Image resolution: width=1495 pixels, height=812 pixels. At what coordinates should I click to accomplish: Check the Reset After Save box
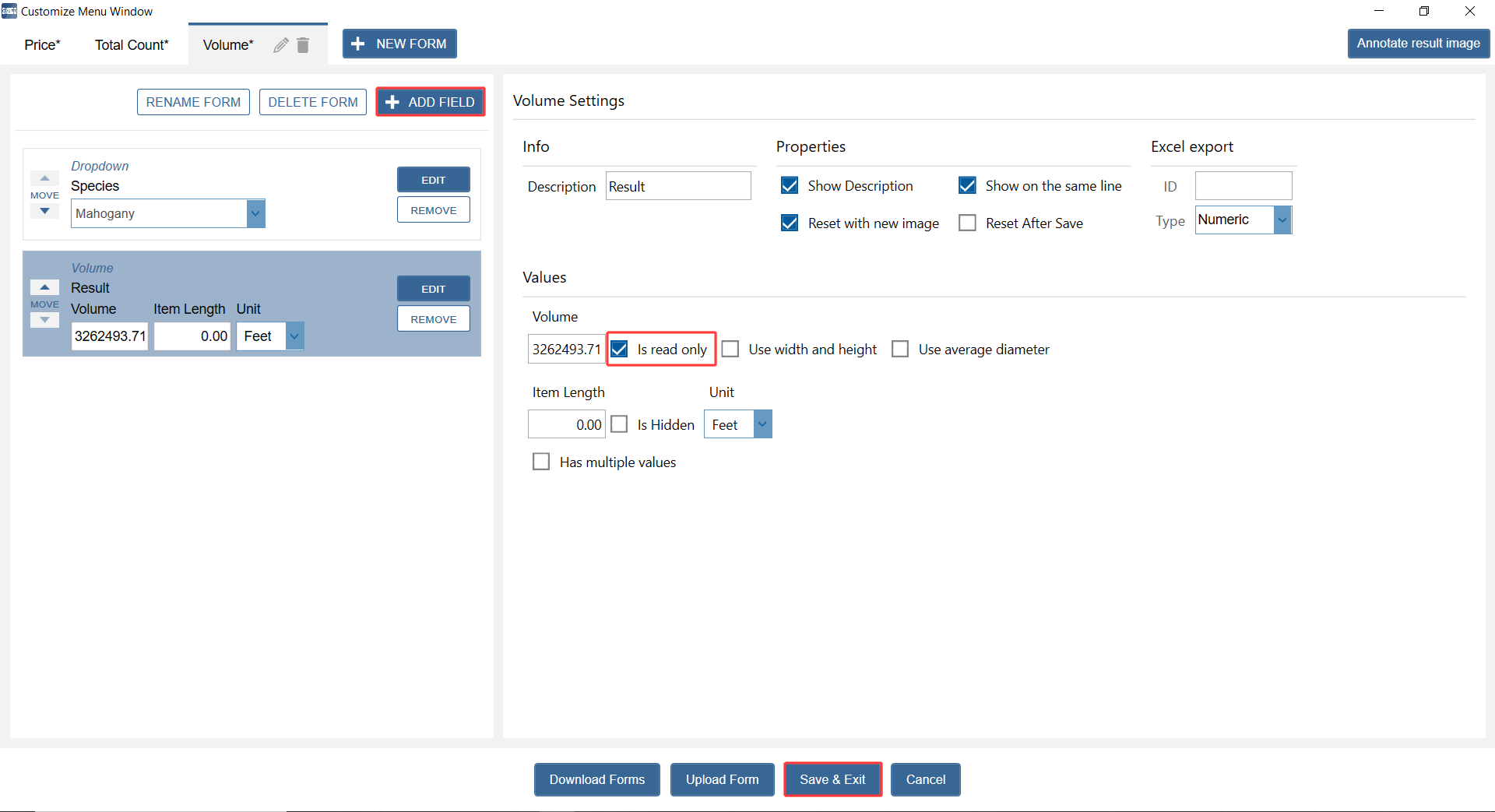(x=967, y=223)
